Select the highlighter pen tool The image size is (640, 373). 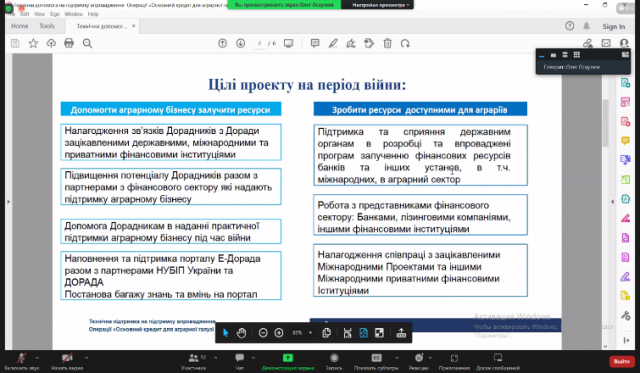tap(333, 43)
